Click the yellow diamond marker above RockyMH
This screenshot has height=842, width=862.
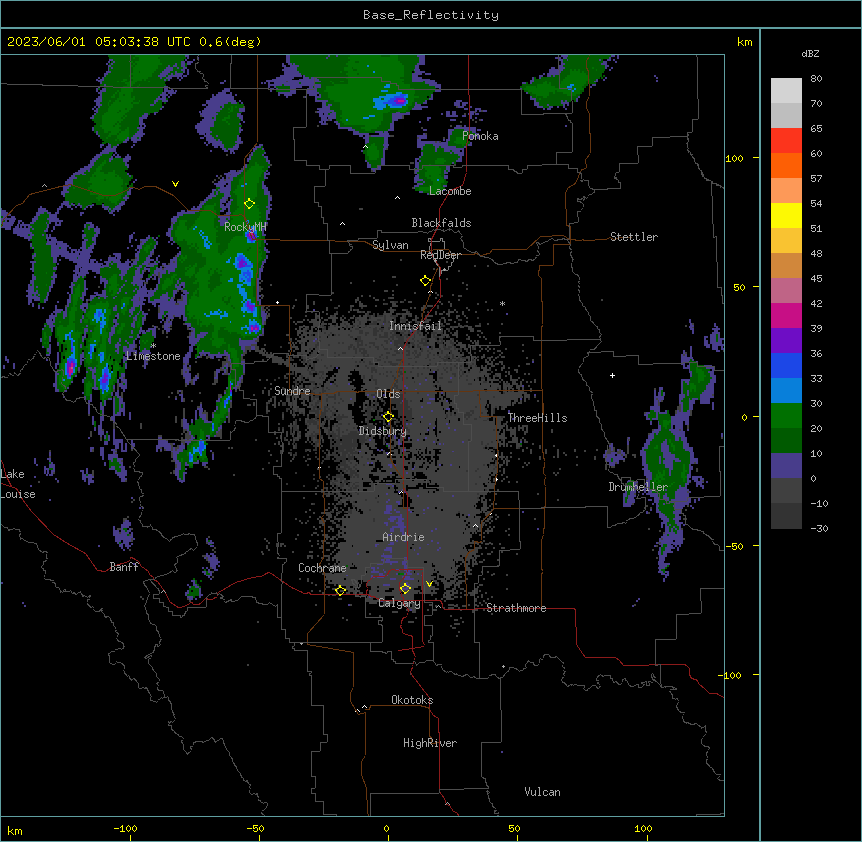point(249,204)
